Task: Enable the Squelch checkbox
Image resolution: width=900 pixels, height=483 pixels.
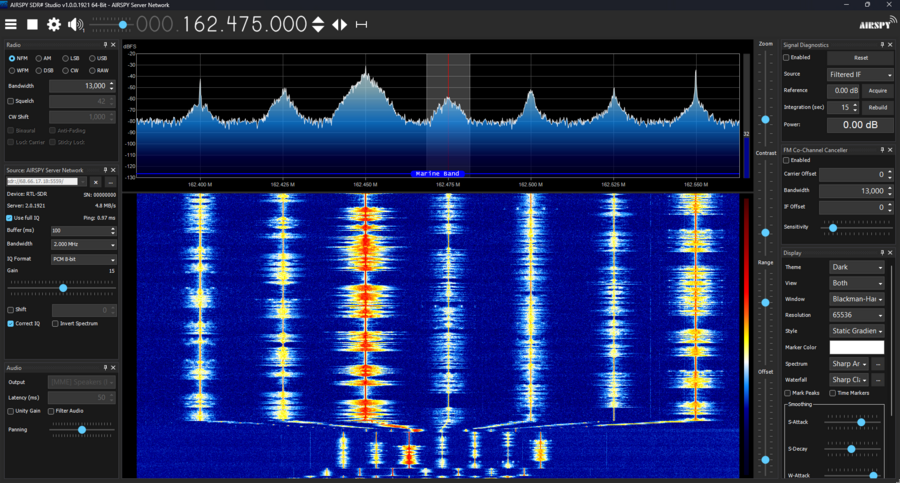Action: click(x=10, y=101)
